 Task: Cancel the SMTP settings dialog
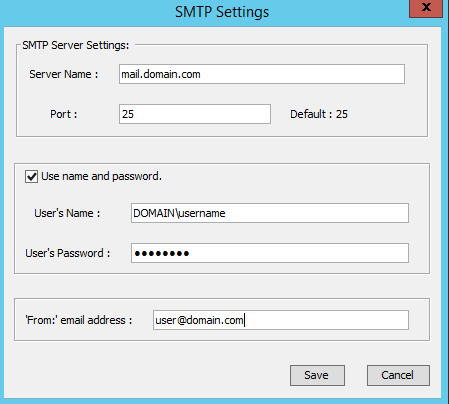point(398,375)
